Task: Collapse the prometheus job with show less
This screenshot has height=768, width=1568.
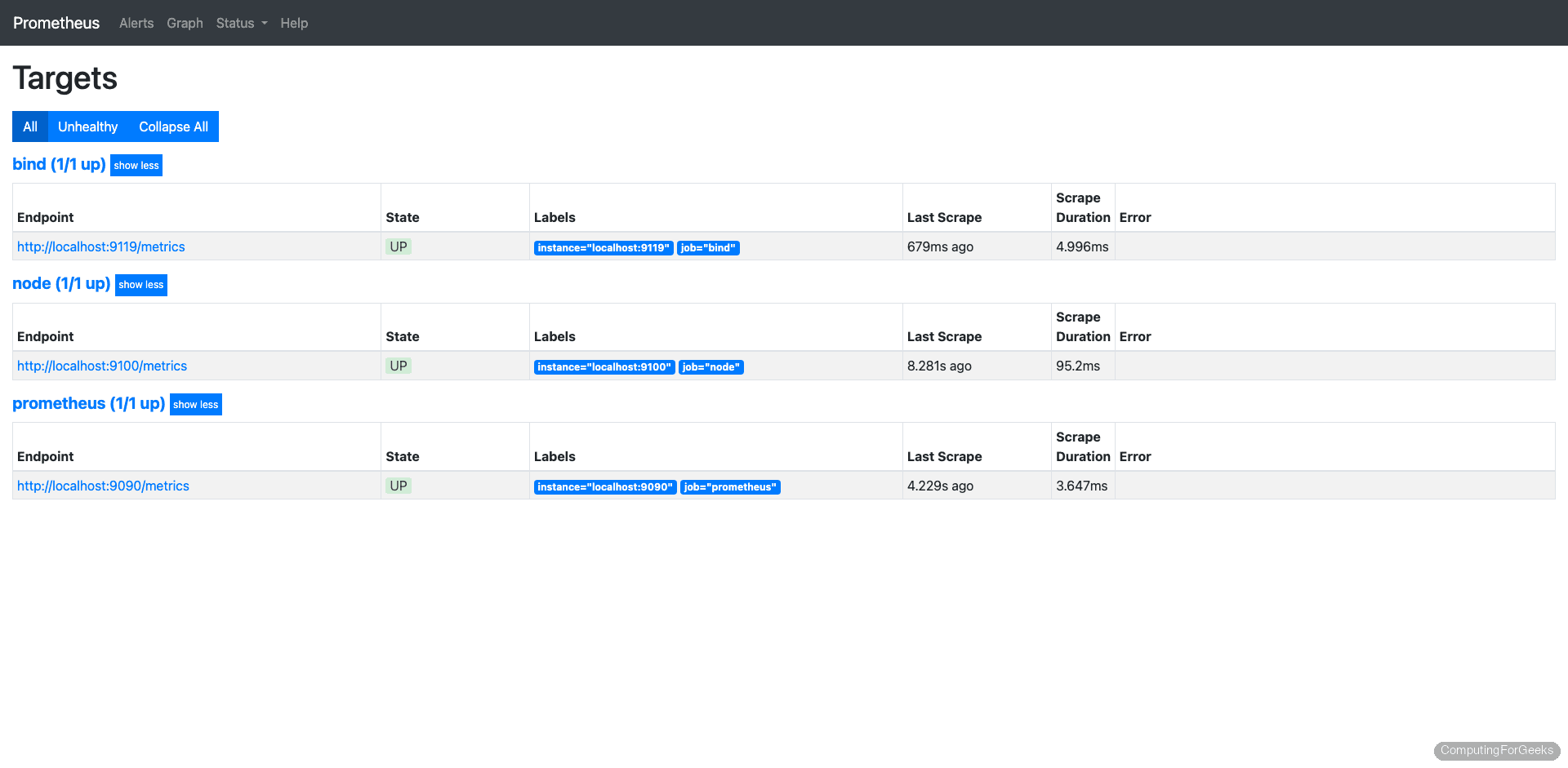Action: click(195, 404)
